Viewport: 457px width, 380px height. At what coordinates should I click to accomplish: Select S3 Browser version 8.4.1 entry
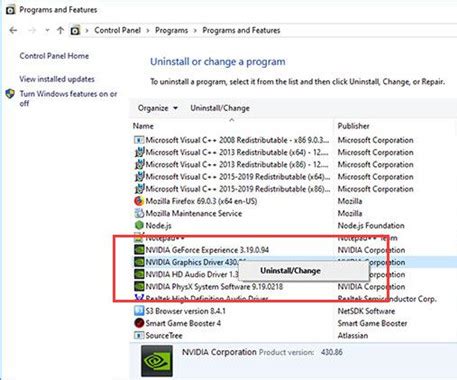(185, 311)
